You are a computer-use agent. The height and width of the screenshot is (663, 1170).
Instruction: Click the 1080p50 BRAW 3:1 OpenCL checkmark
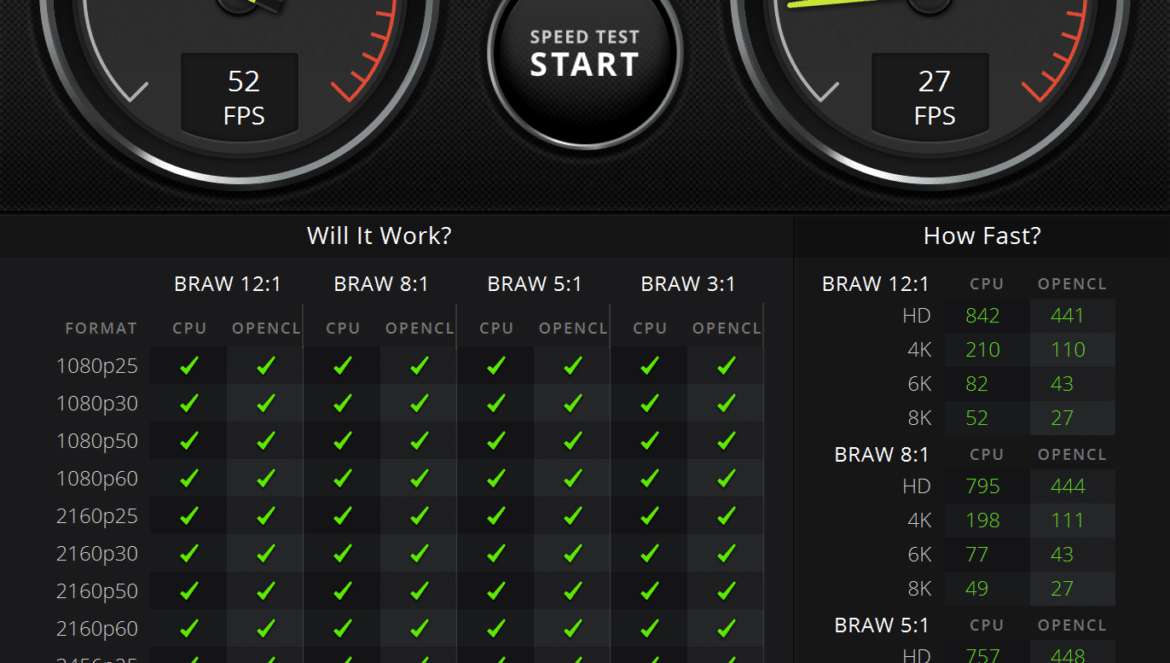(726, 441)
